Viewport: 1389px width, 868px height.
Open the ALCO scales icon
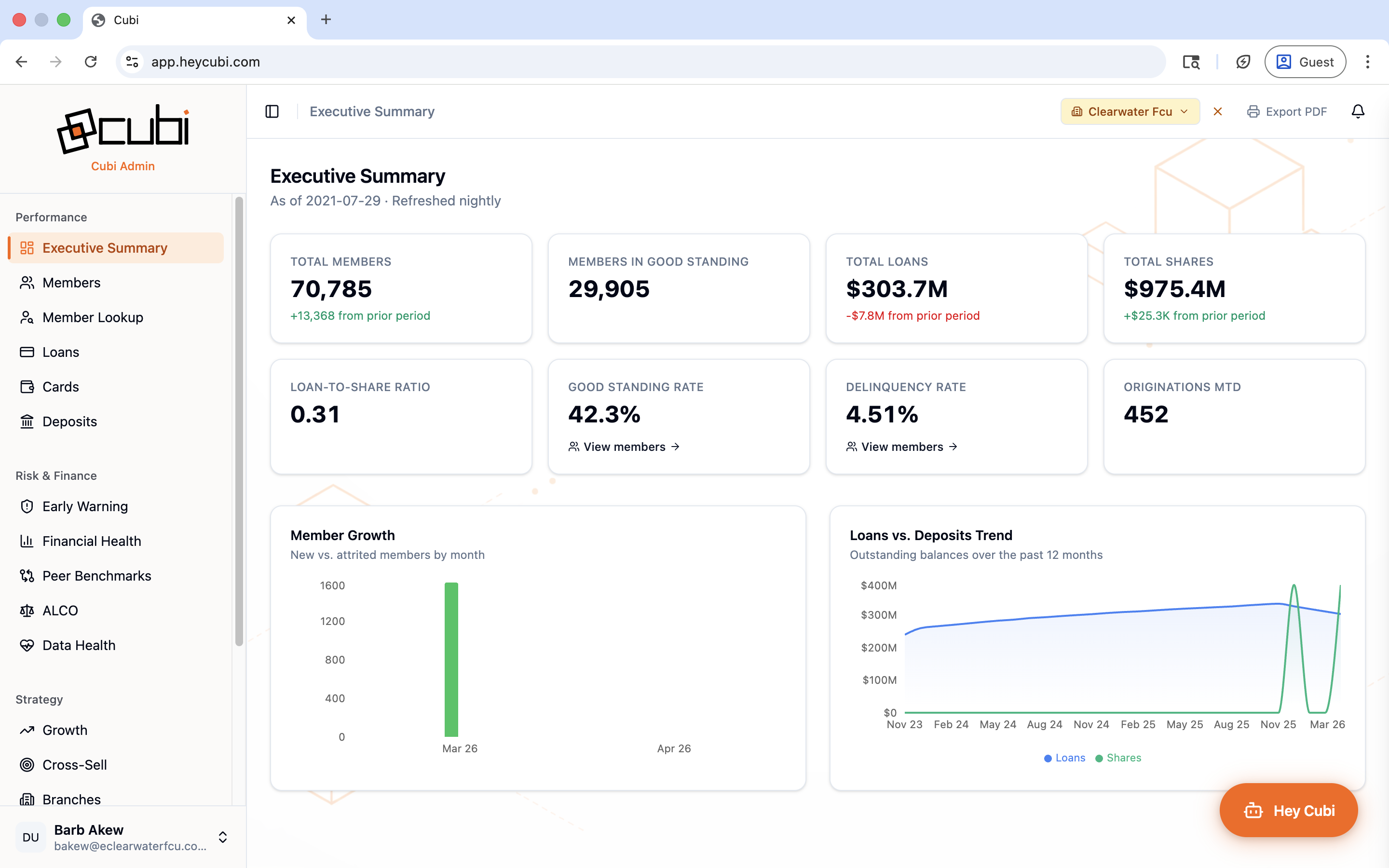27,610
